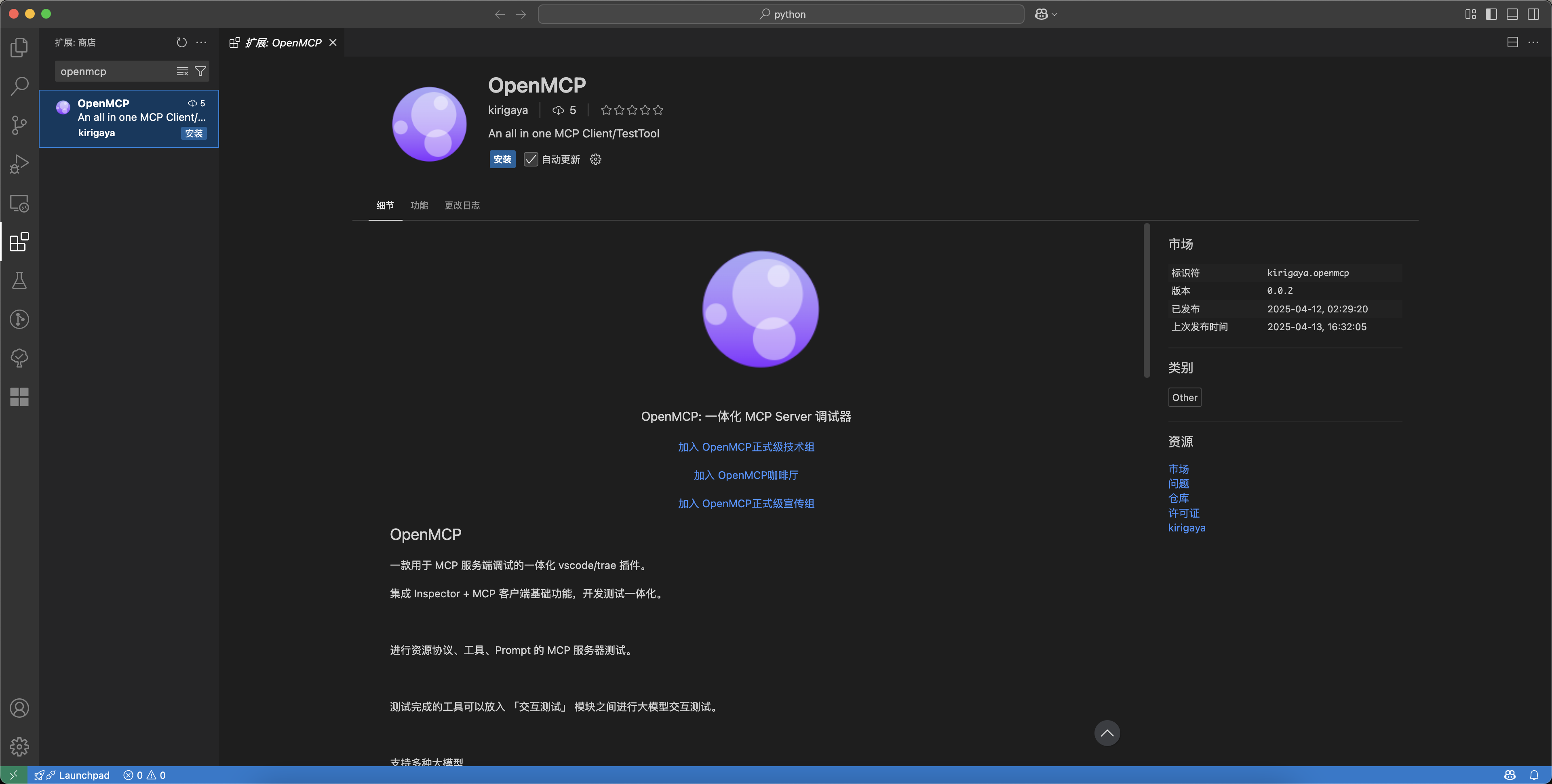The image size is (1552, 784).
Task: Open the Search view icon
Action: [x=19, y=86]
